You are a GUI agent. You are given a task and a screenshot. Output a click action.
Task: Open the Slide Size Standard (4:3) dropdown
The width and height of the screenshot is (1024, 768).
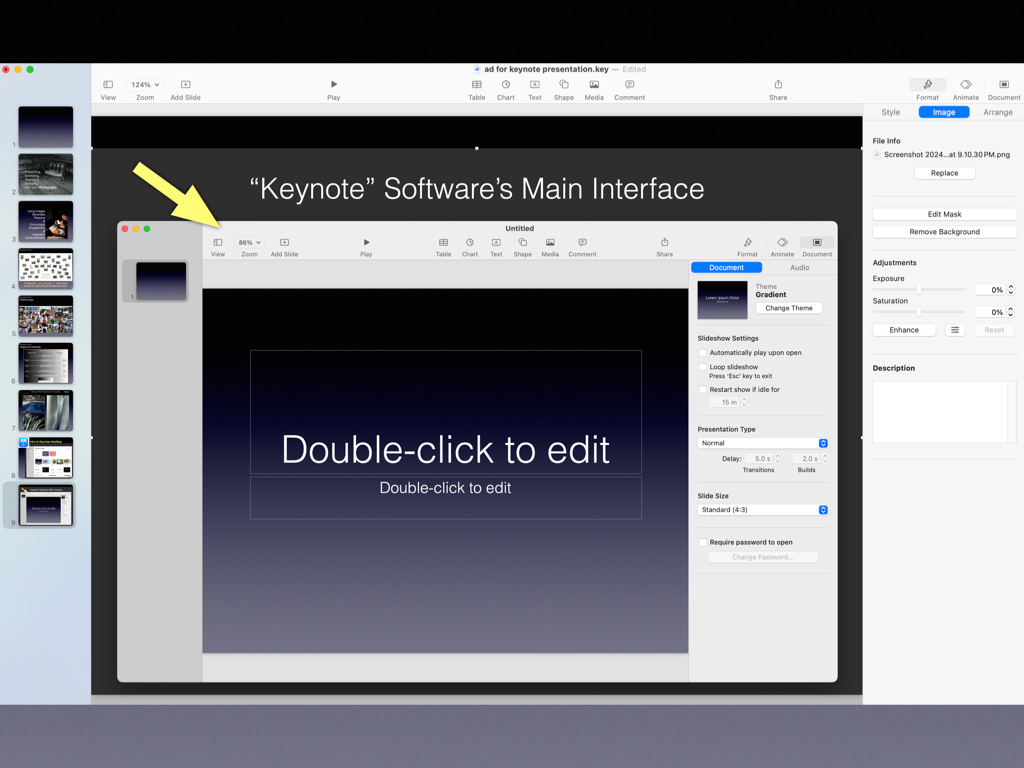click(763, 510)
